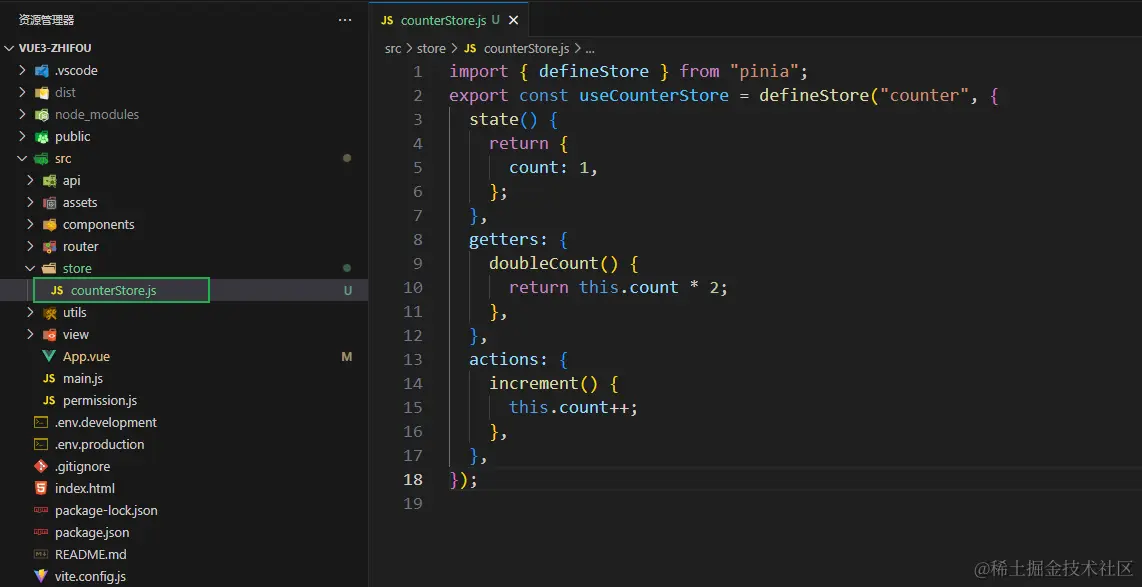Screen dimensions: 1142x587
Task: Click the api folder icon
Action: pyautogui.click(x=50, y=181)
